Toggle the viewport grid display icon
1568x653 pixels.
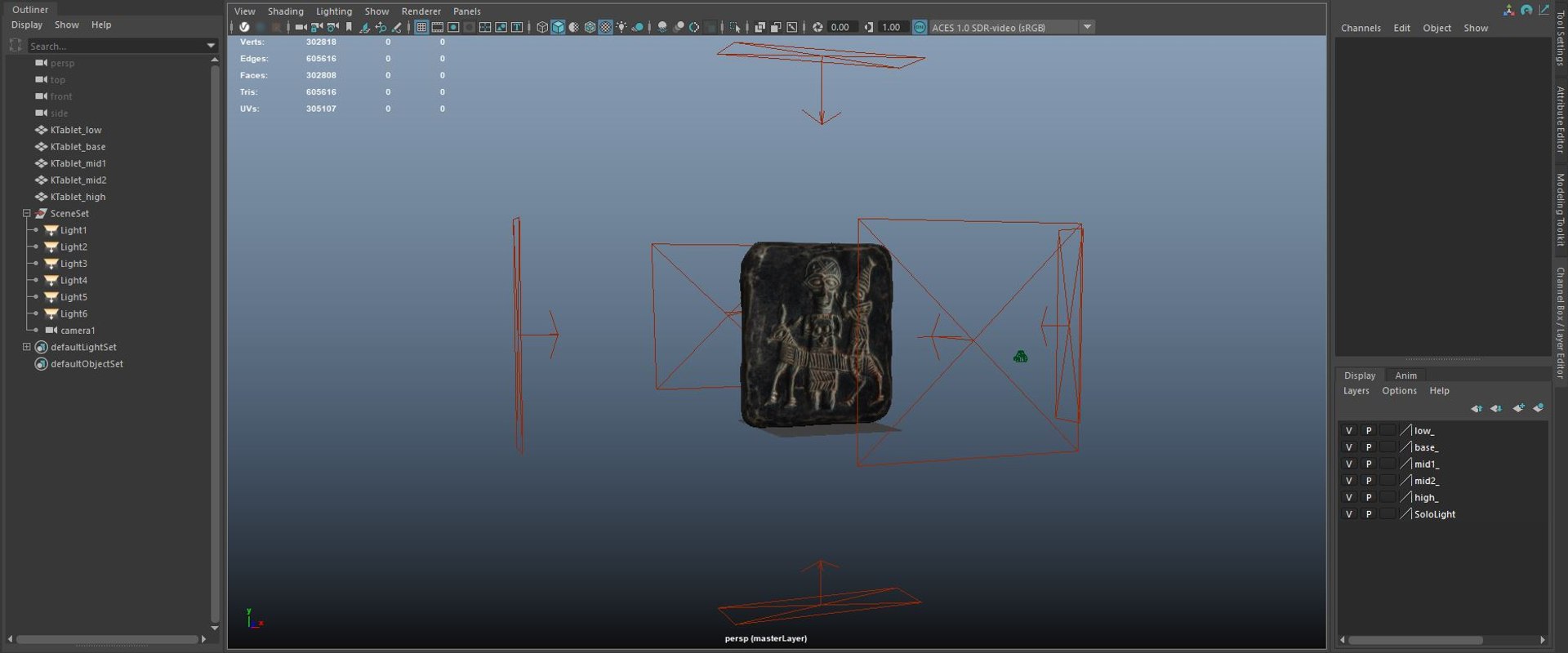[421, 27]
